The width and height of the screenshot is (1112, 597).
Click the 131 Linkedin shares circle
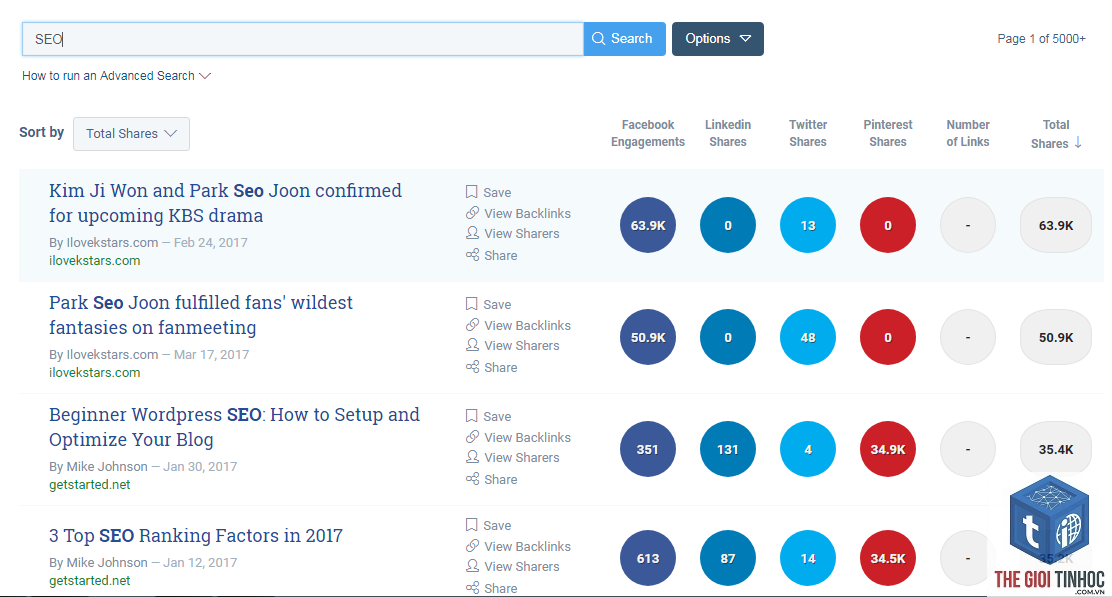(x=728, y=450)
